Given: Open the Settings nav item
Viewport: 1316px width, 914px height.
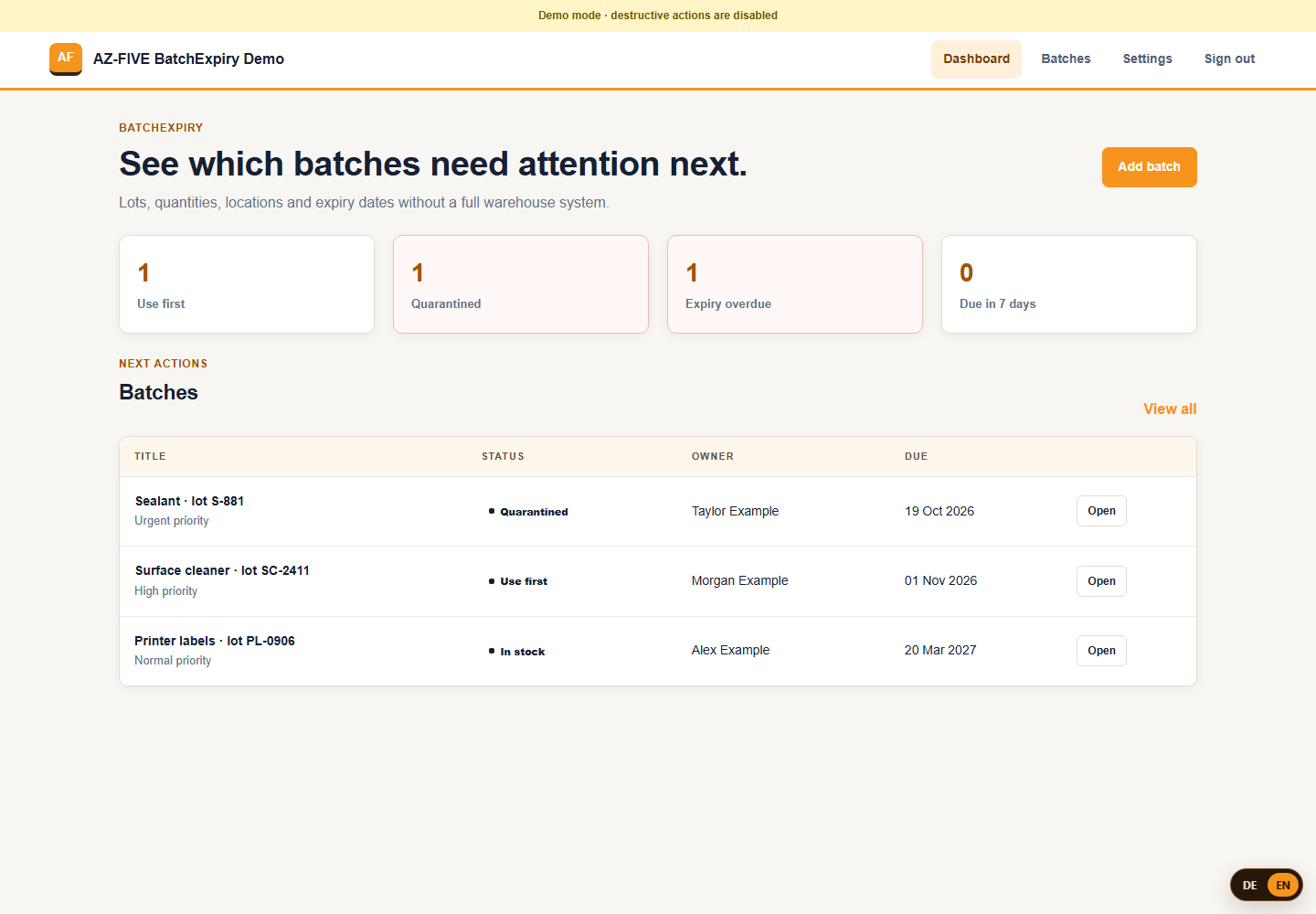Looking at the screenshot, I should tap(1147, 58).
